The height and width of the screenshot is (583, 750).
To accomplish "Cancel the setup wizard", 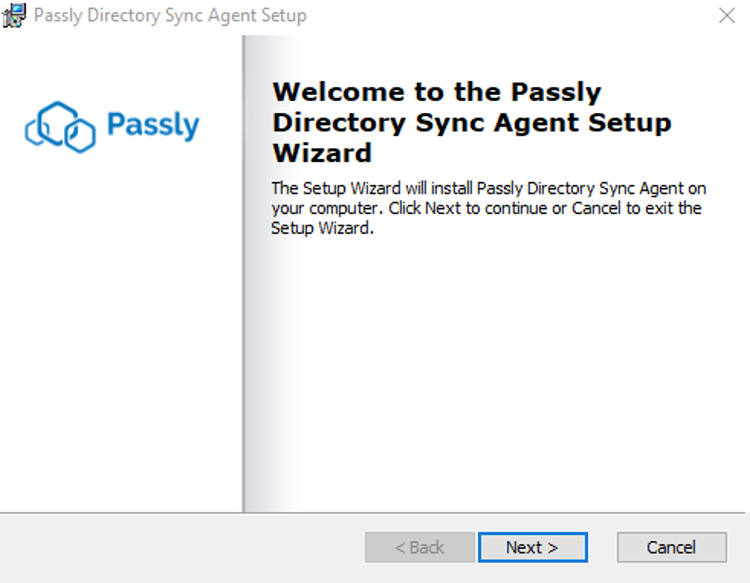I will point(672,547).
